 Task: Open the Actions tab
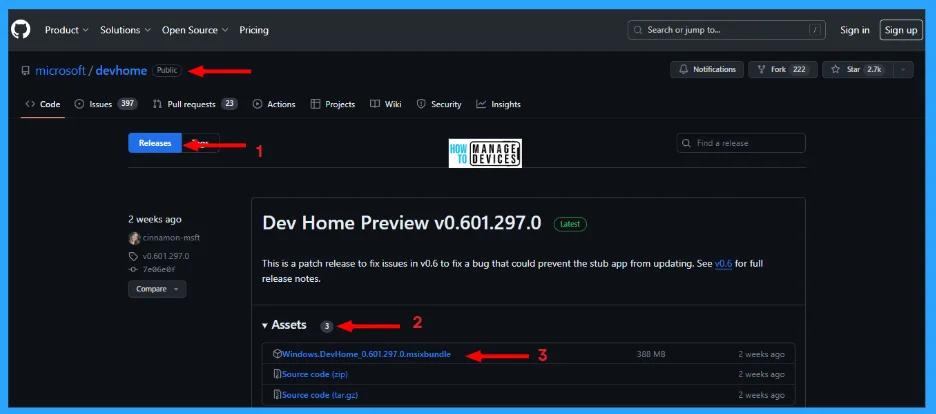[x=274, y=104]
